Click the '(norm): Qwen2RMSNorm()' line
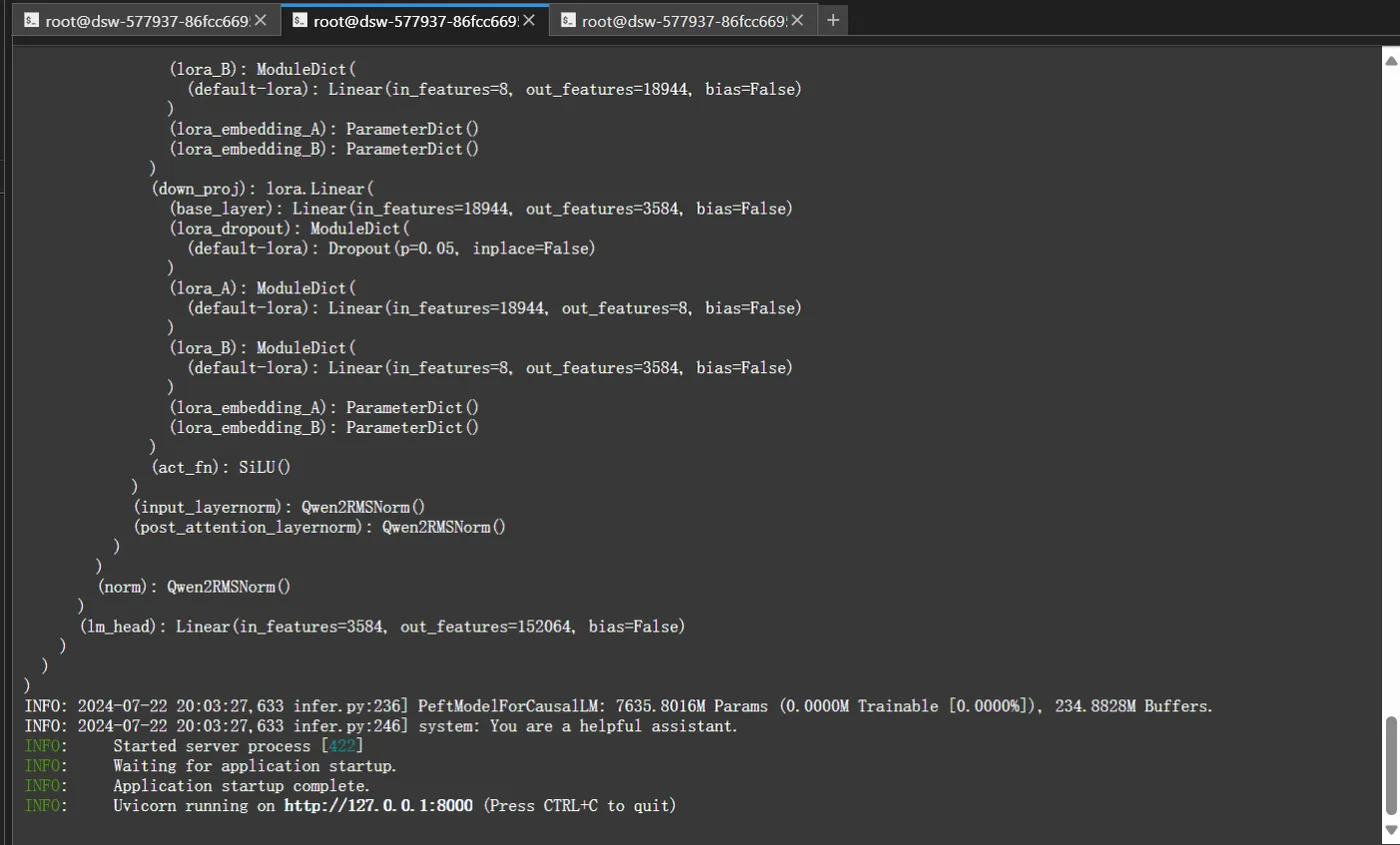The image size is (1400, 845). pyautogui.click(x=194, y=587)
